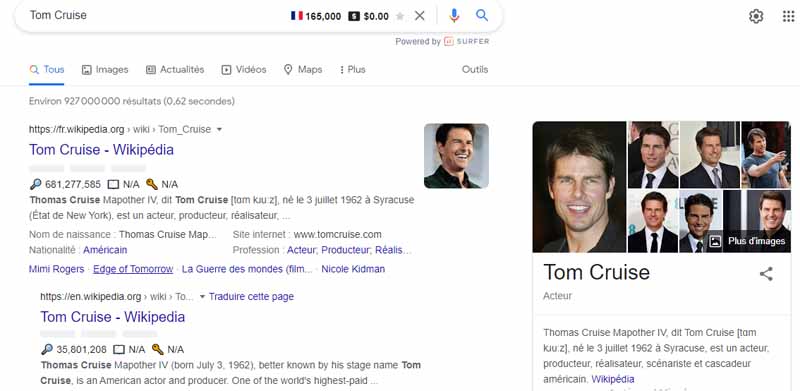This screenshot has width=800, height=391.
Task: Click the dollar CPC icon in search bar
Action: [354, 16]
